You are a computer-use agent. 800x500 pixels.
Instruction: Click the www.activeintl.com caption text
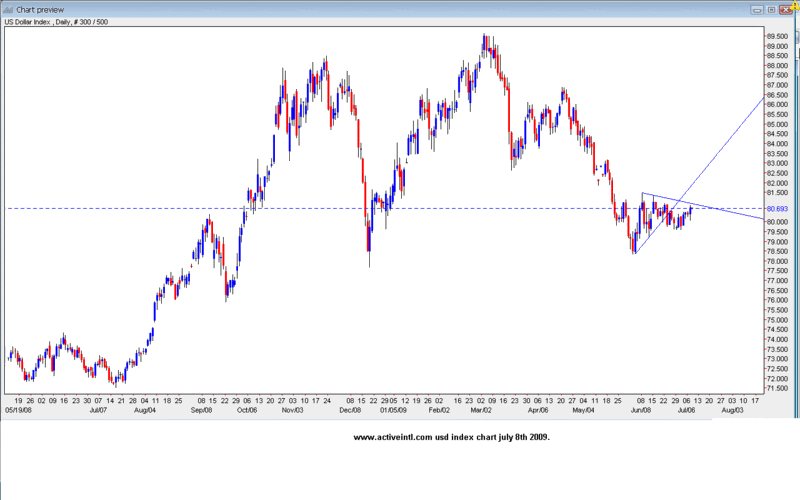451,437
